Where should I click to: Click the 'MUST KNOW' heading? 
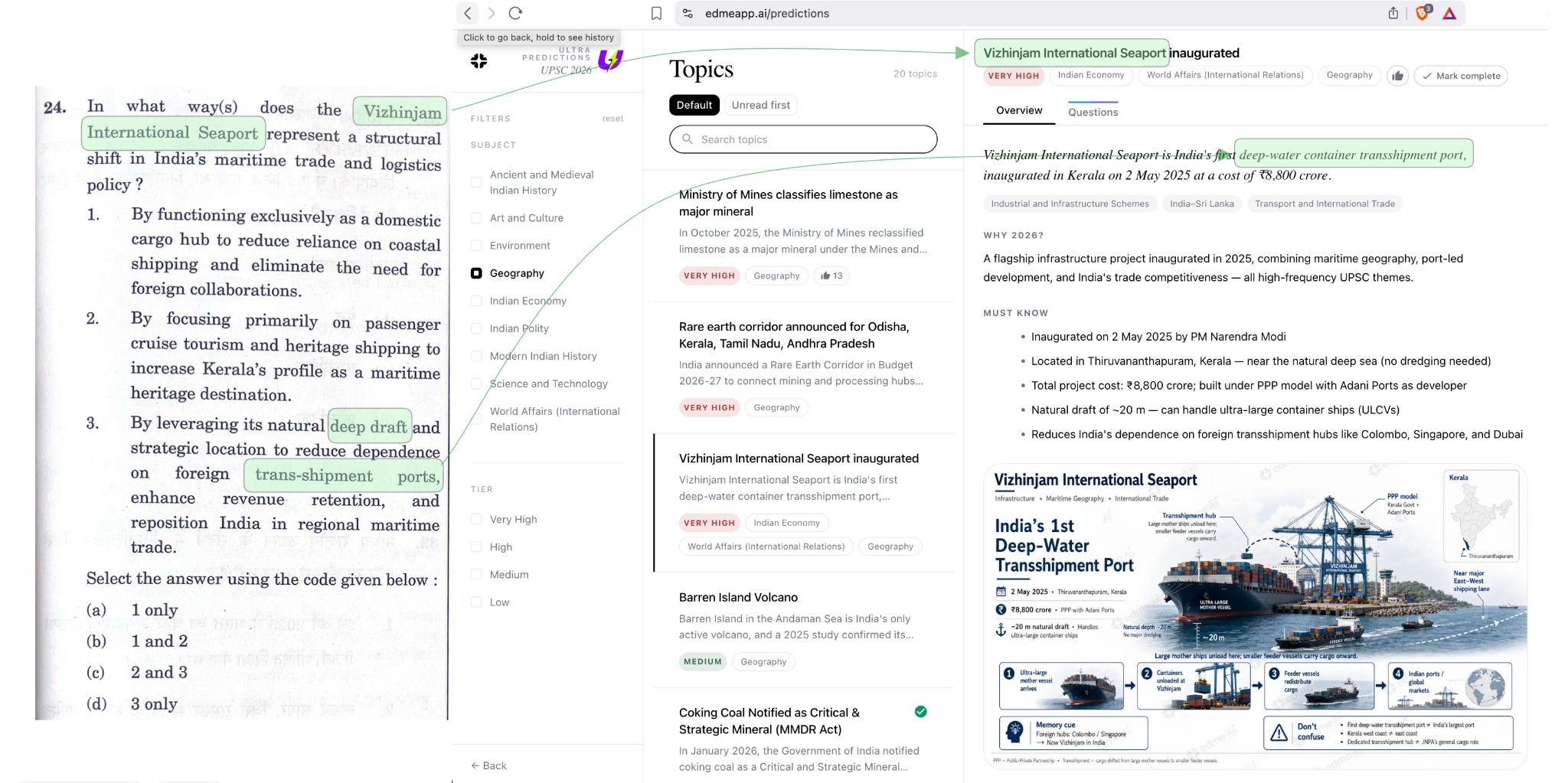pyautogui.click(x=1016, y=313)
